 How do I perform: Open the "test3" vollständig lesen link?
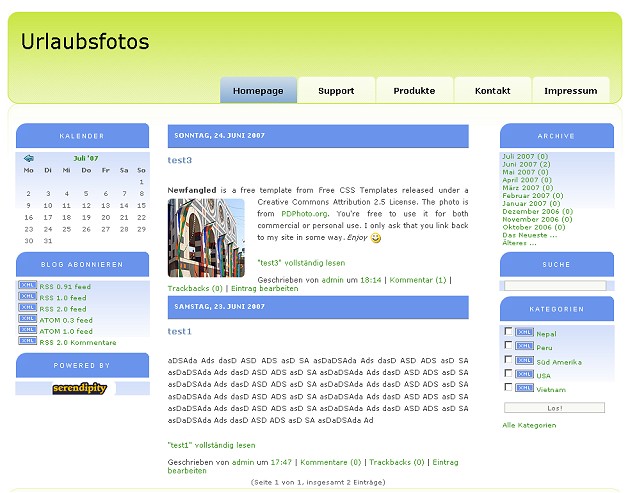click(x=301, y=263)
